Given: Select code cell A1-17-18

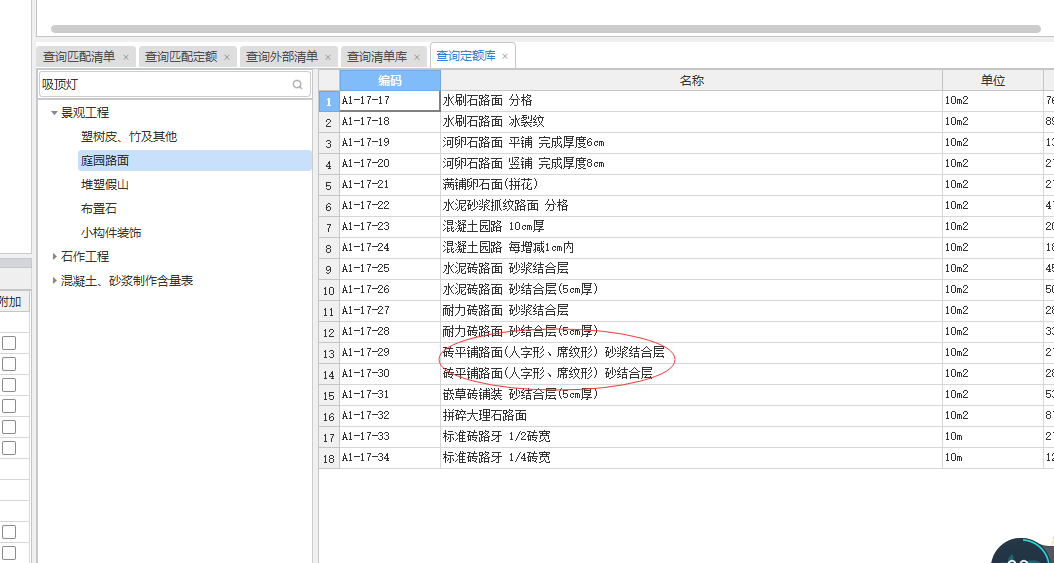Looking at the screenshot, I should click(390, 122).
